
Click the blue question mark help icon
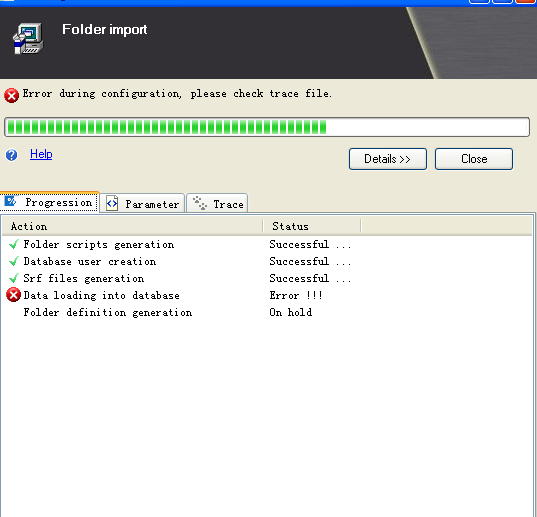click(11, 155)
